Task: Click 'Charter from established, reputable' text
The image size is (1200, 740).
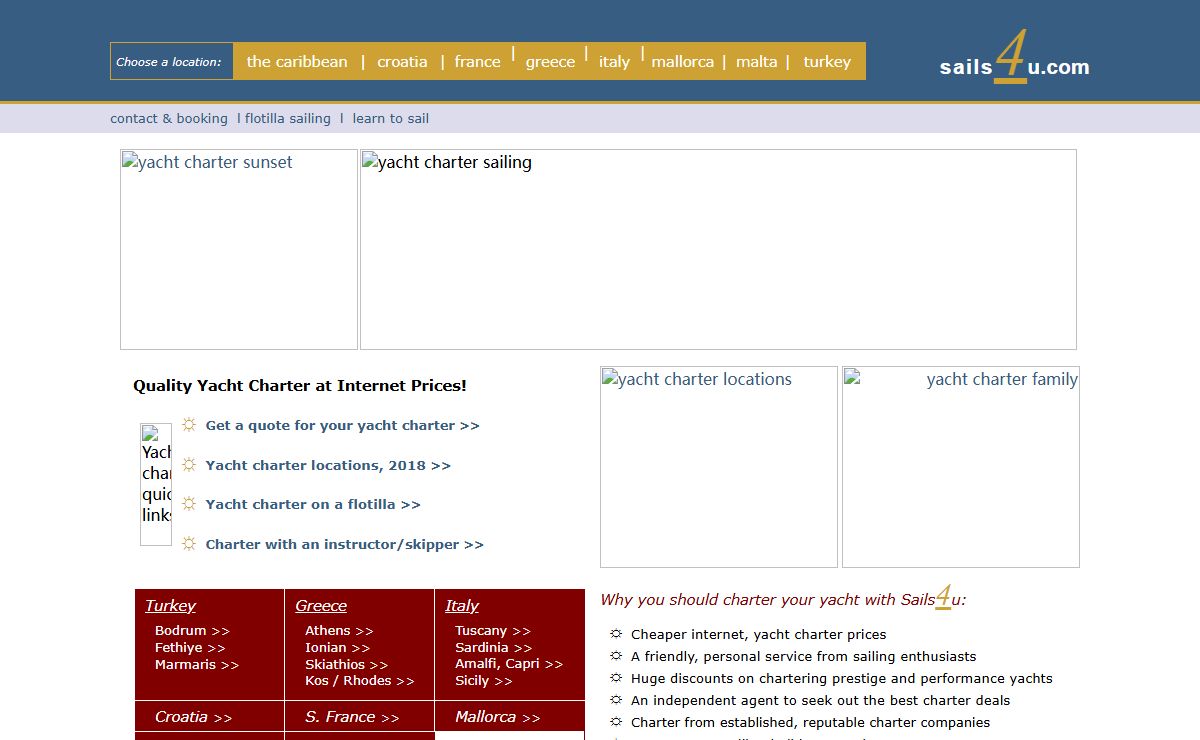Action: (810, 722)
